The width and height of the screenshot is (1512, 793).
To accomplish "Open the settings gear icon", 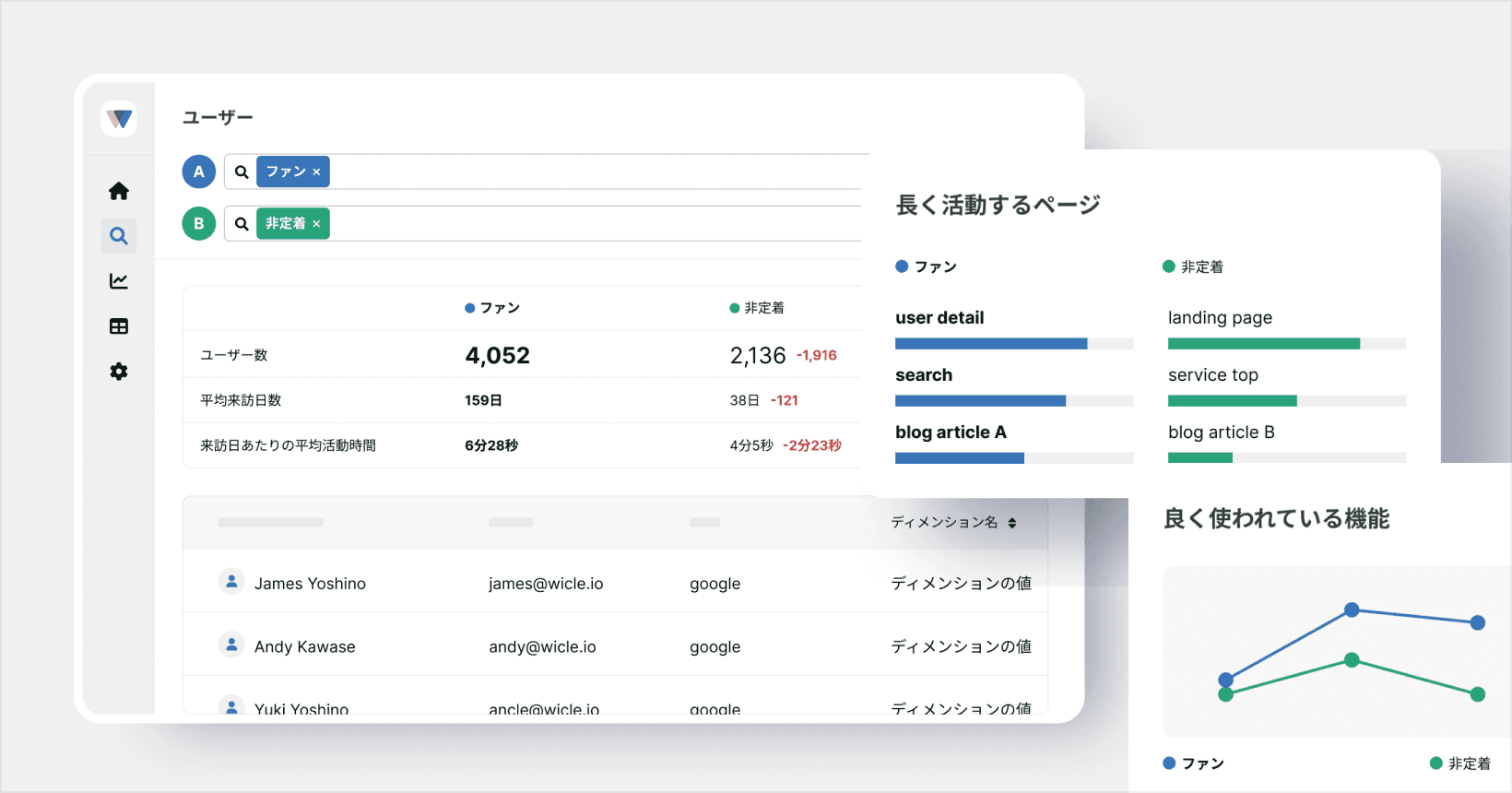I will point(119,372).
